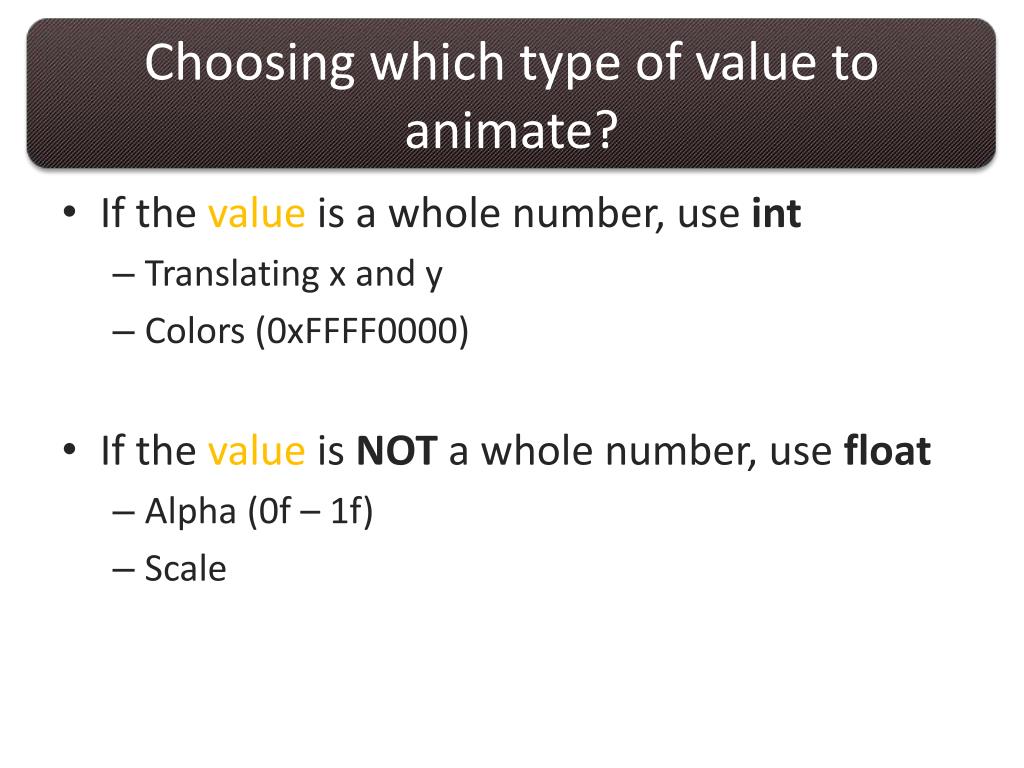Select the 'Alpha (0f – 1f)' sub-item
1024x768 pixels.
point(259,511)
